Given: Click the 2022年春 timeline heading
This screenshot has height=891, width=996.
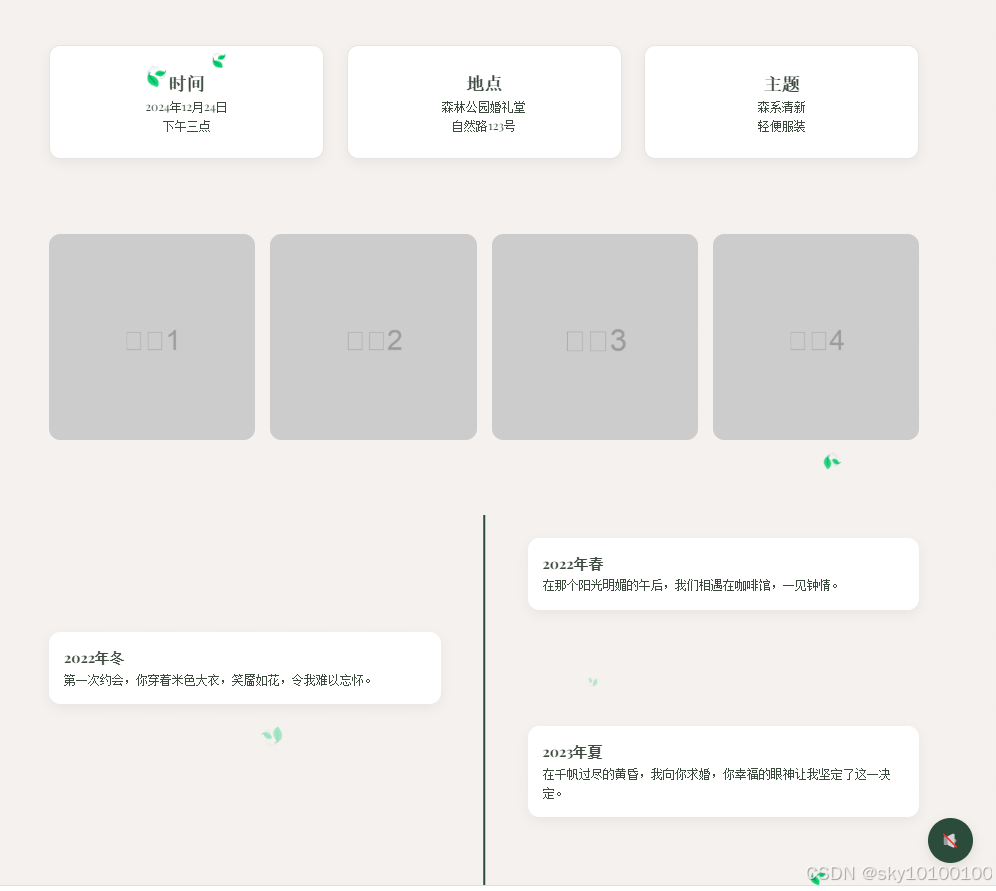Looking at the screenshot, I should pyautogui.click(x=572, y=564).
